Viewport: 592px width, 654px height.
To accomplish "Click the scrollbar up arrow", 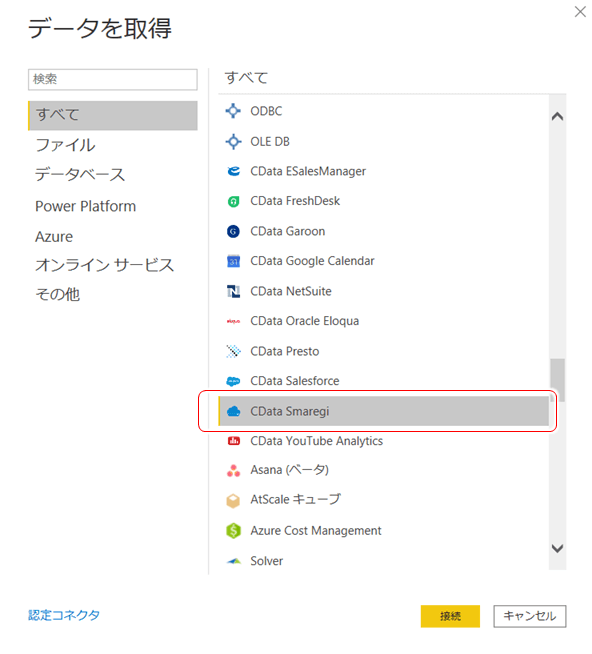I will pos(557,116).
